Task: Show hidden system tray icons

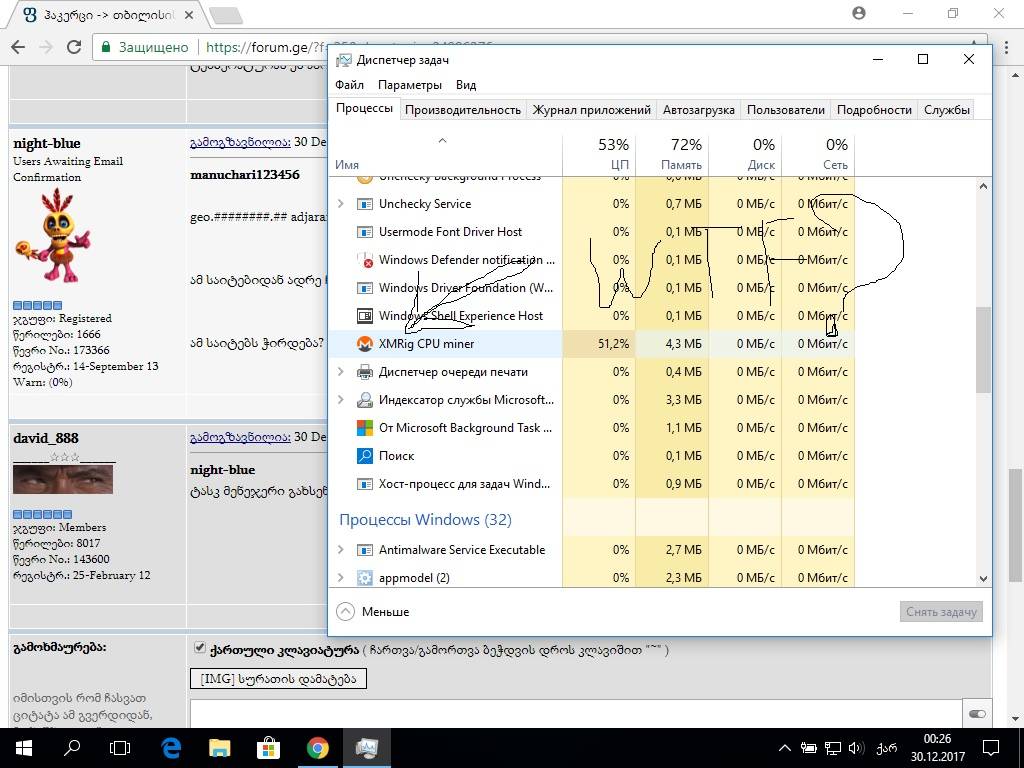Action: (785, 748)
